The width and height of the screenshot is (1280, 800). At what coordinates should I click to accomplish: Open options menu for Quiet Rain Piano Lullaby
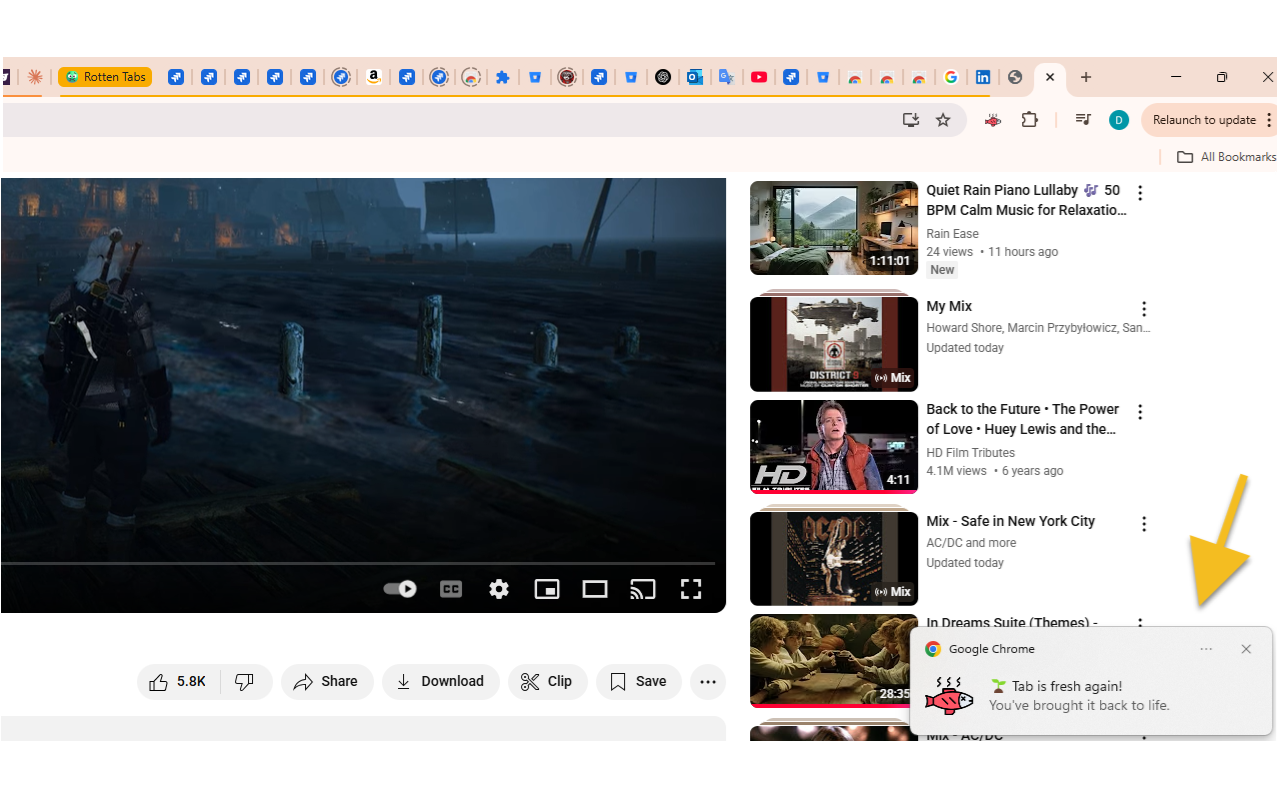1140,193
